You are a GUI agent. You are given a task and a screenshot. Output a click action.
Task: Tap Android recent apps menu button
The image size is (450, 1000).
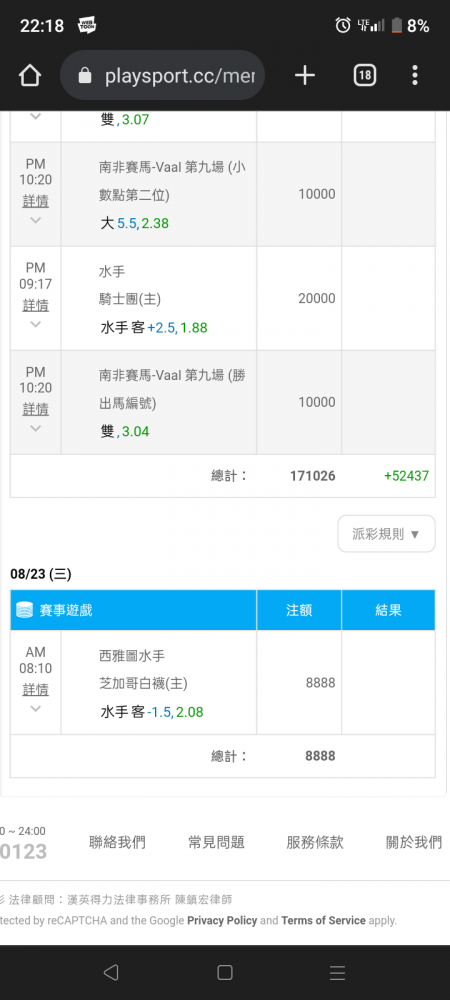(x=338, y=973)
